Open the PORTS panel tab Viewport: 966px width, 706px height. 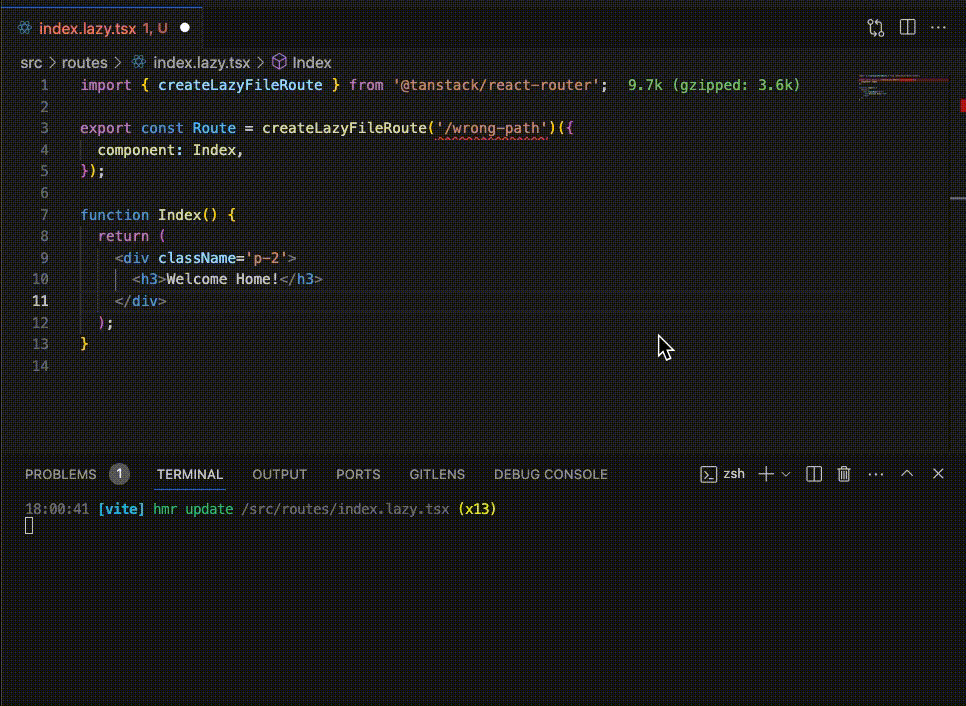(x=358, y=474)
